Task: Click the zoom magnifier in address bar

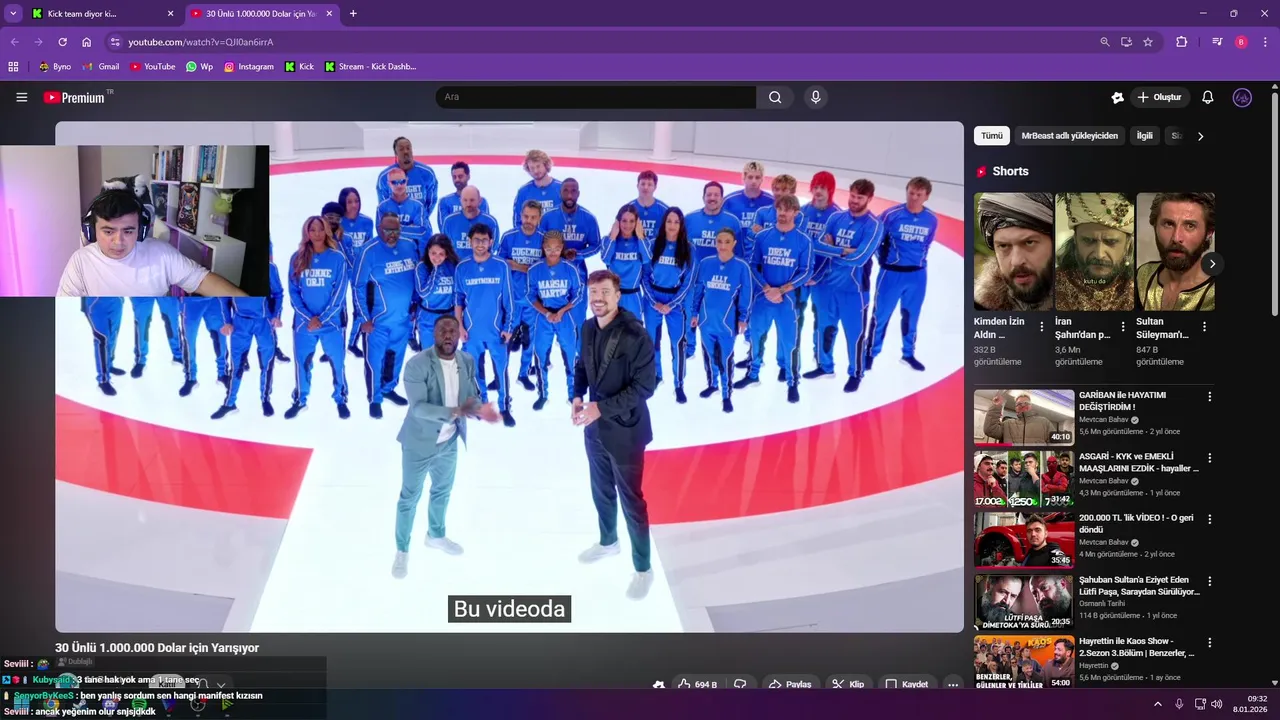Action: click(1104, 42)
